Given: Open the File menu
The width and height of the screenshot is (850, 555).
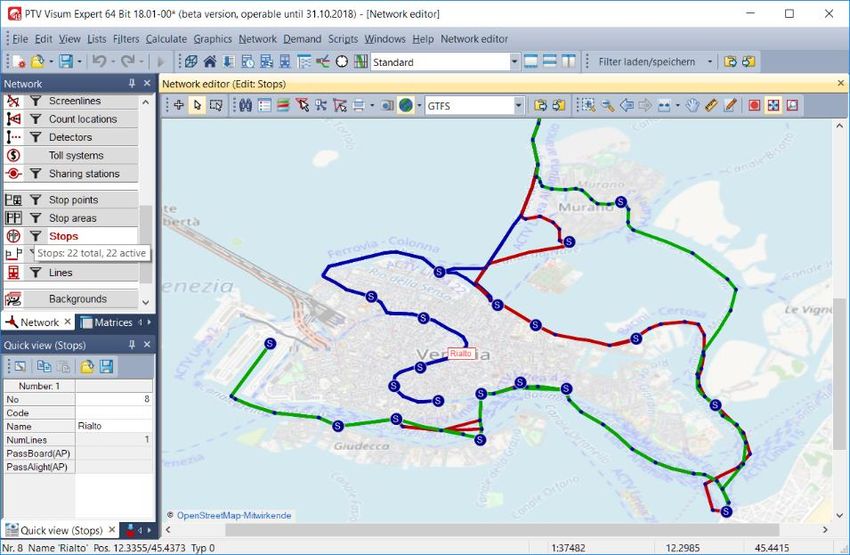Looking at the screenshot, I should 20,39.
